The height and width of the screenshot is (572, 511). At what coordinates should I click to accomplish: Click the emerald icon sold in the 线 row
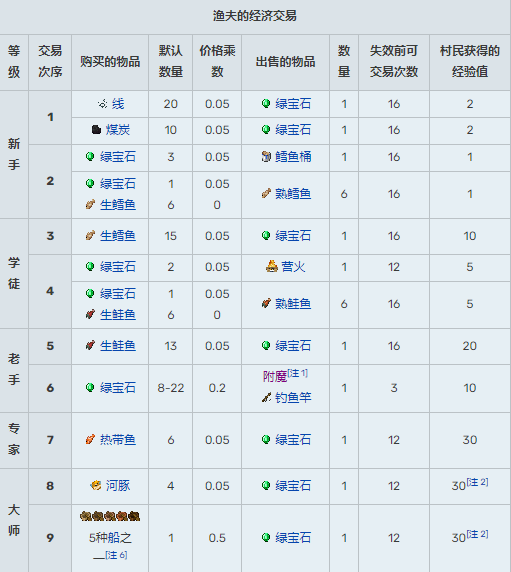pos(266,104)
